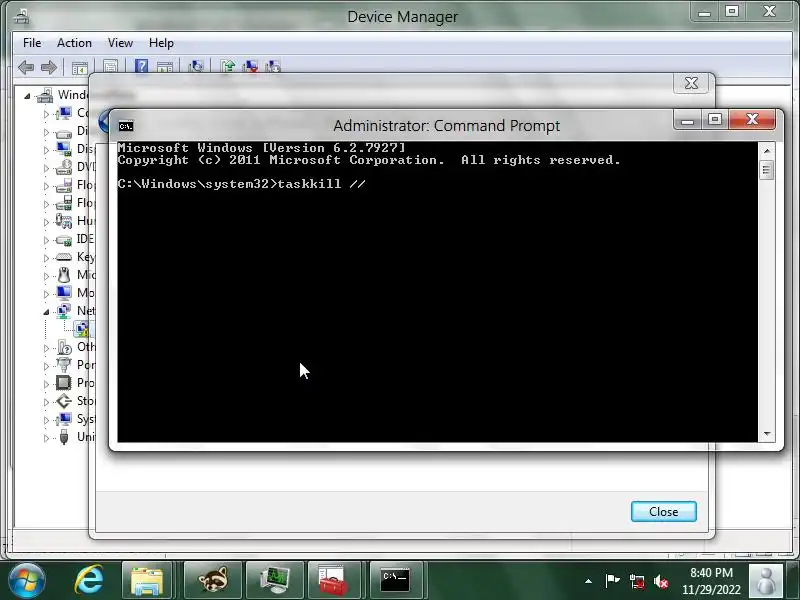Open the File menu in Device Manager
This screenshot has width=800, height=600.
pyautogui.click(x=32, y=43)
